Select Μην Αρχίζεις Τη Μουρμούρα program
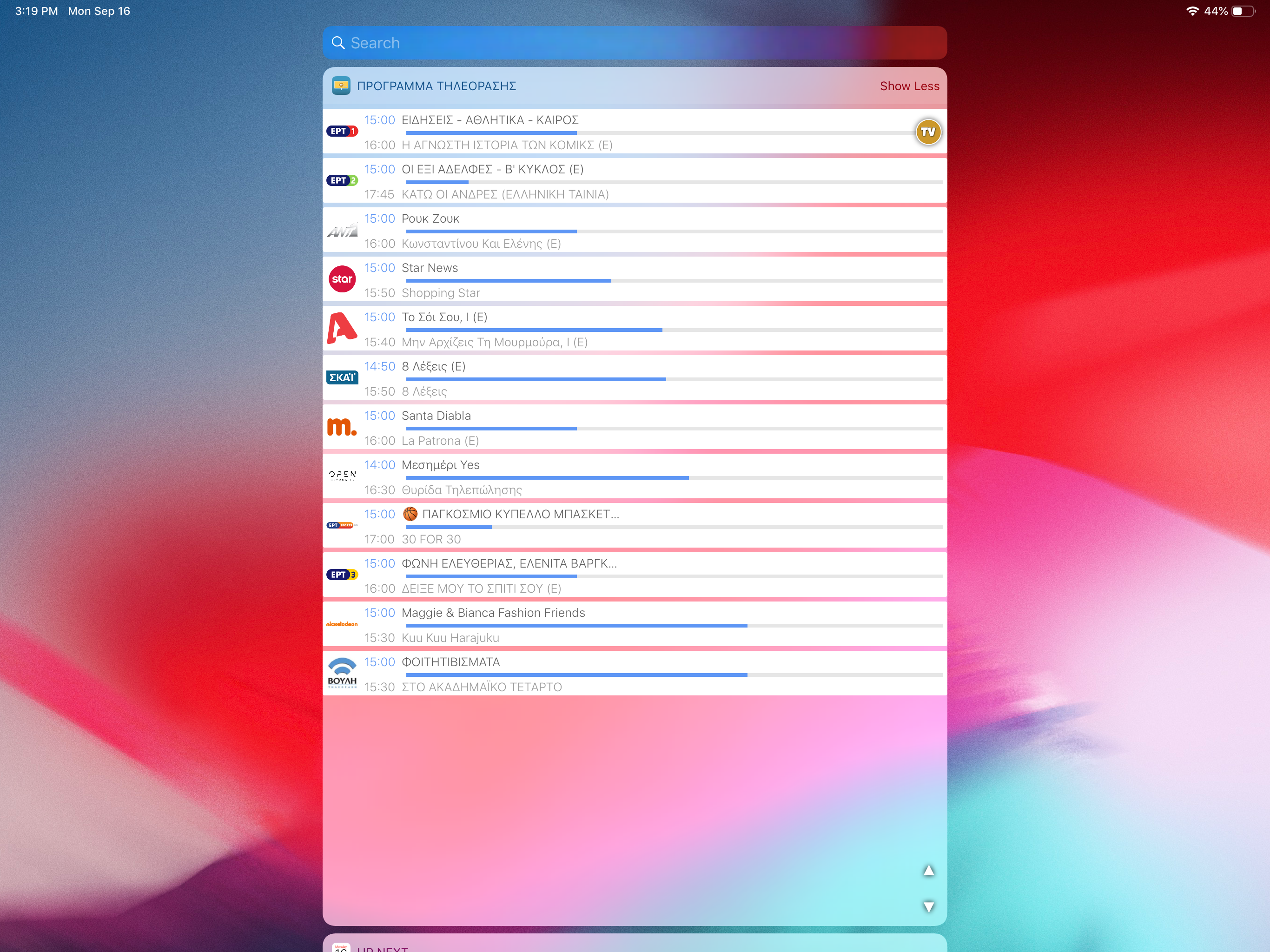This screenshot has width=1270, height=952. (494, 343)
